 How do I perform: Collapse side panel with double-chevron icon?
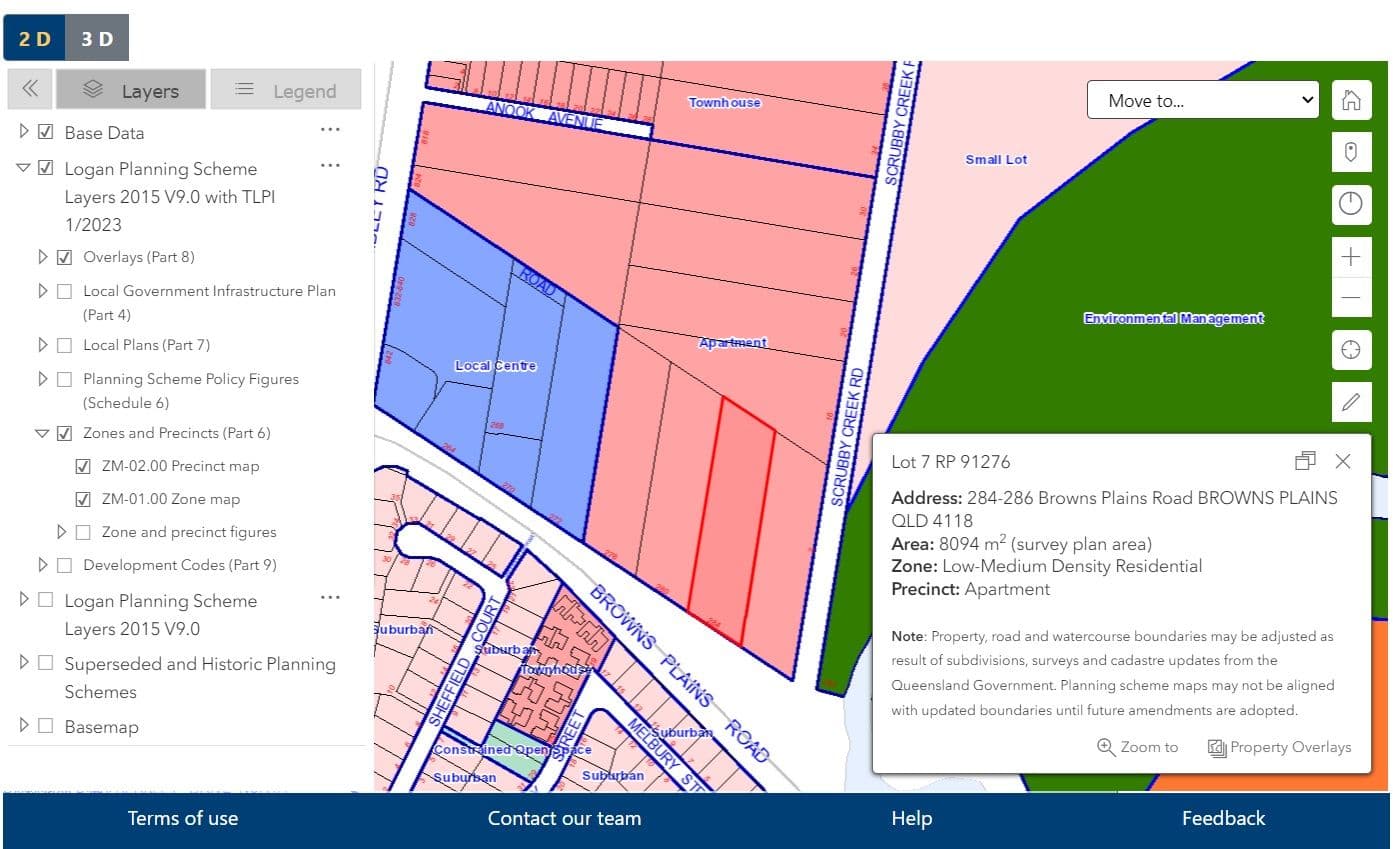click(30, 89)
